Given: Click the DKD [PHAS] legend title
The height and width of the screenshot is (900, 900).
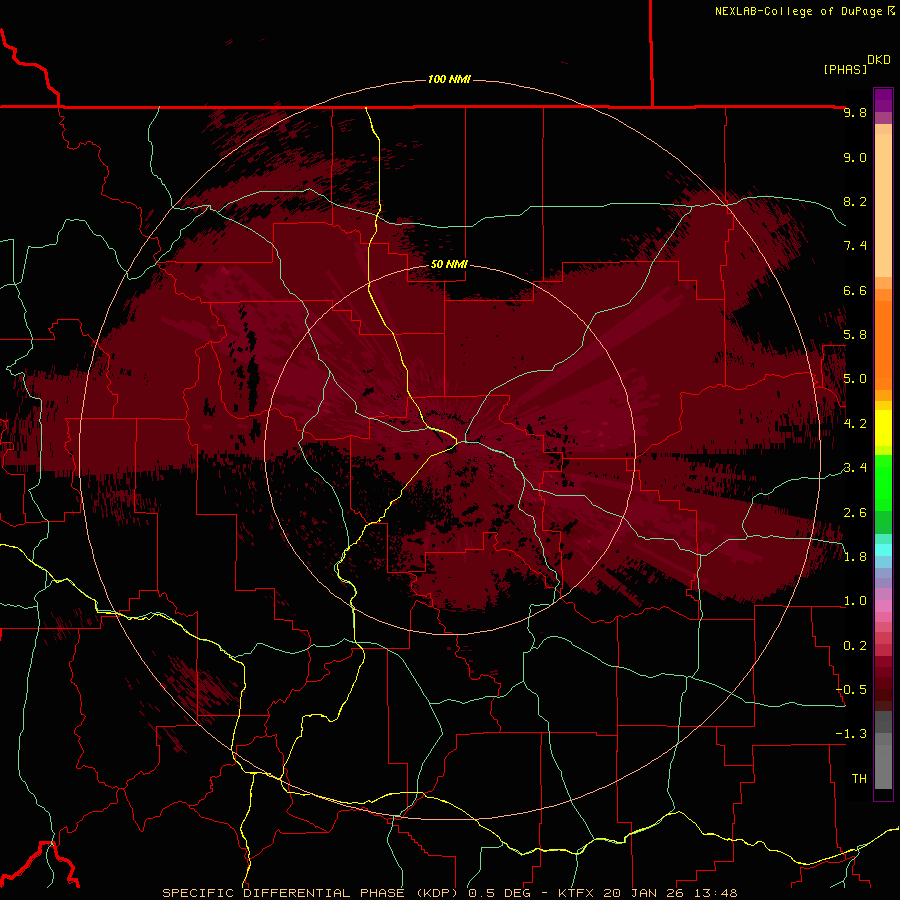Looking at the screenshot, I should pyautogui.click(x=856, y=64).
